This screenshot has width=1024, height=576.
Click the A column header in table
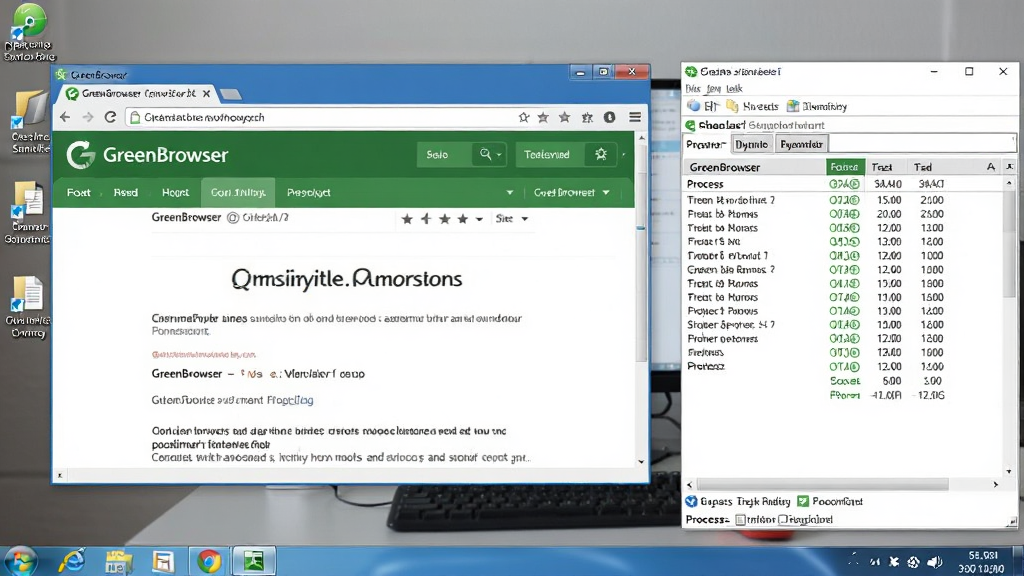(990, 167)
